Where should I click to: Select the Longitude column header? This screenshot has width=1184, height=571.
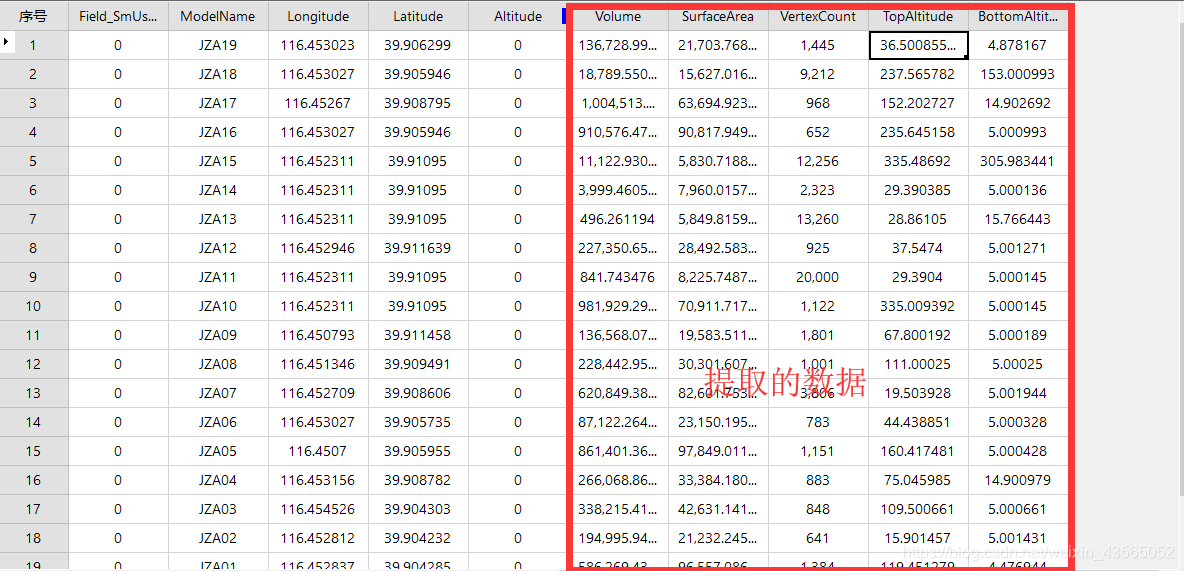point(318,16)
